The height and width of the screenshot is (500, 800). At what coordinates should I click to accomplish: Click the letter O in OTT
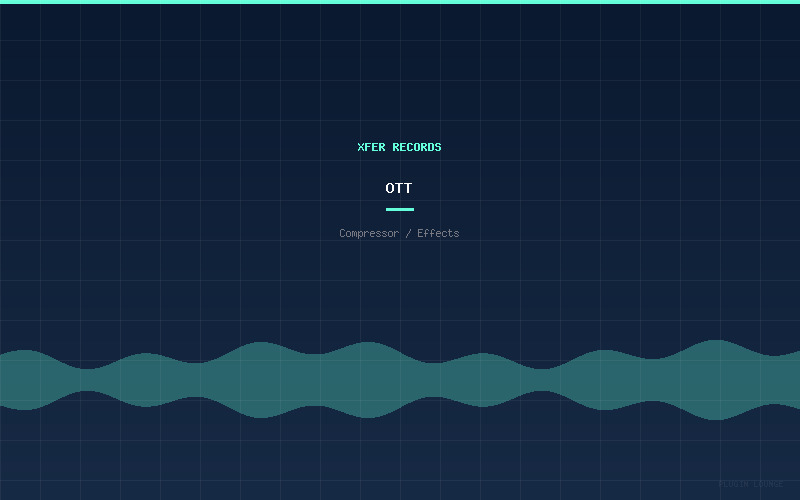pyautogui.click(x=390, y=188)
